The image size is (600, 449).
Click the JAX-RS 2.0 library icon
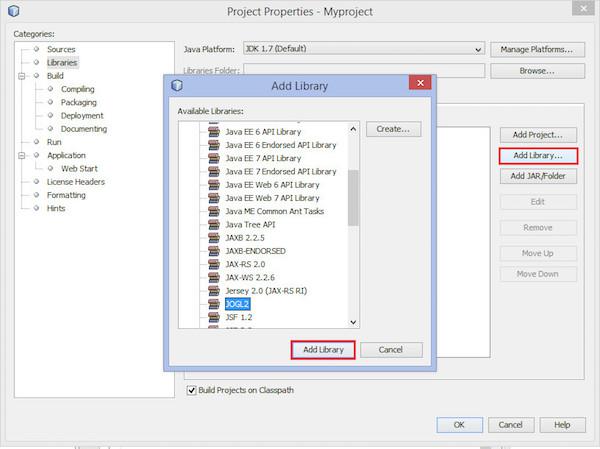click(214, 264)
